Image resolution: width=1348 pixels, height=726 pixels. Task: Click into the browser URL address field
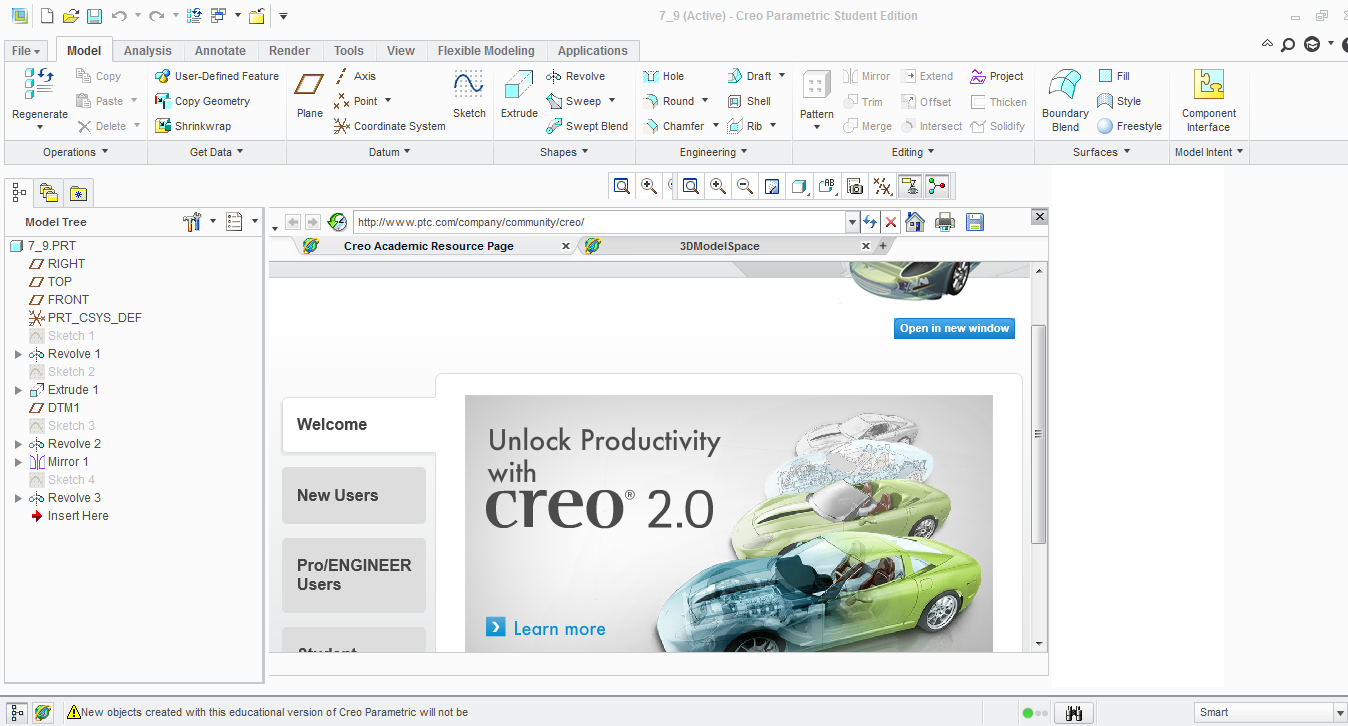pyautogui.click(x=600, y=222)
